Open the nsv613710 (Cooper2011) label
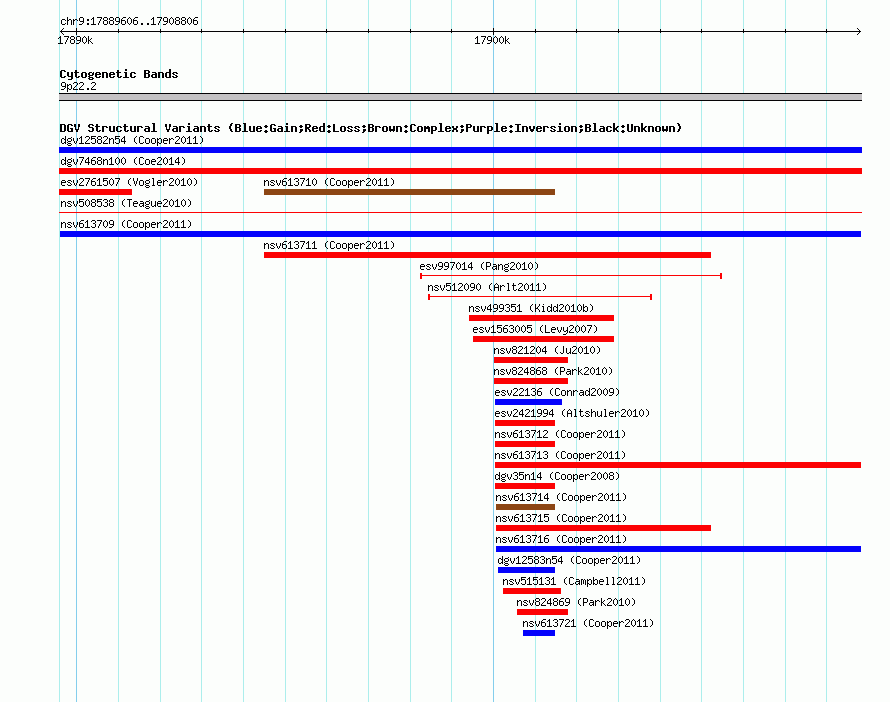 tap(329, 182)
